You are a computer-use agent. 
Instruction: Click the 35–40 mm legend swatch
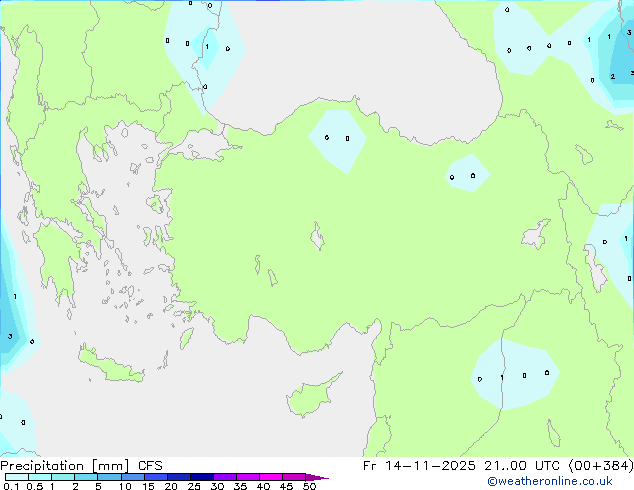pos(248,477)
